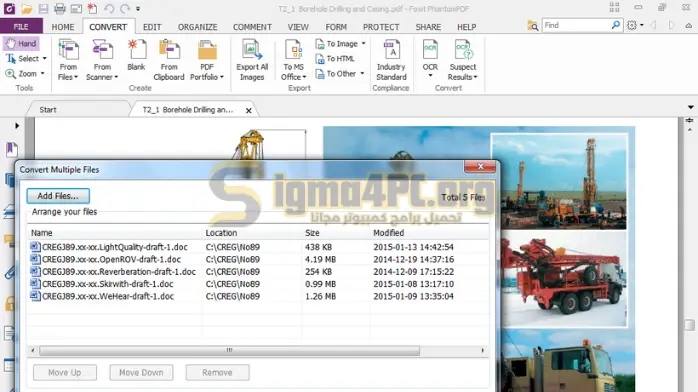This screenshot has height=392, width=698.
Task: Select CREGJ89.xx-xx.WeHear-draft-1.doc file row
Action: 258,296
